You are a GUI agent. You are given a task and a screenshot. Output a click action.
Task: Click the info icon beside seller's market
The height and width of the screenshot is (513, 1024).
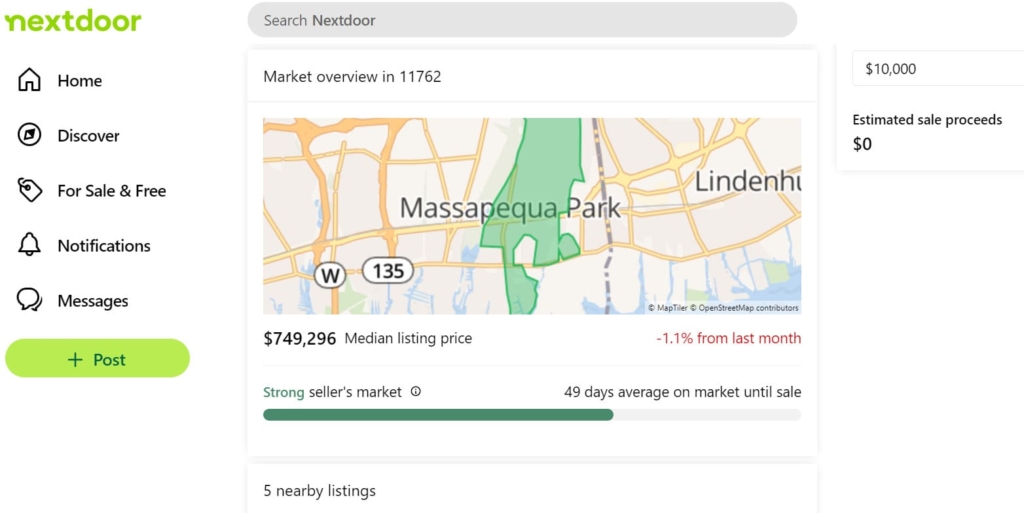[x=415, y=392]
